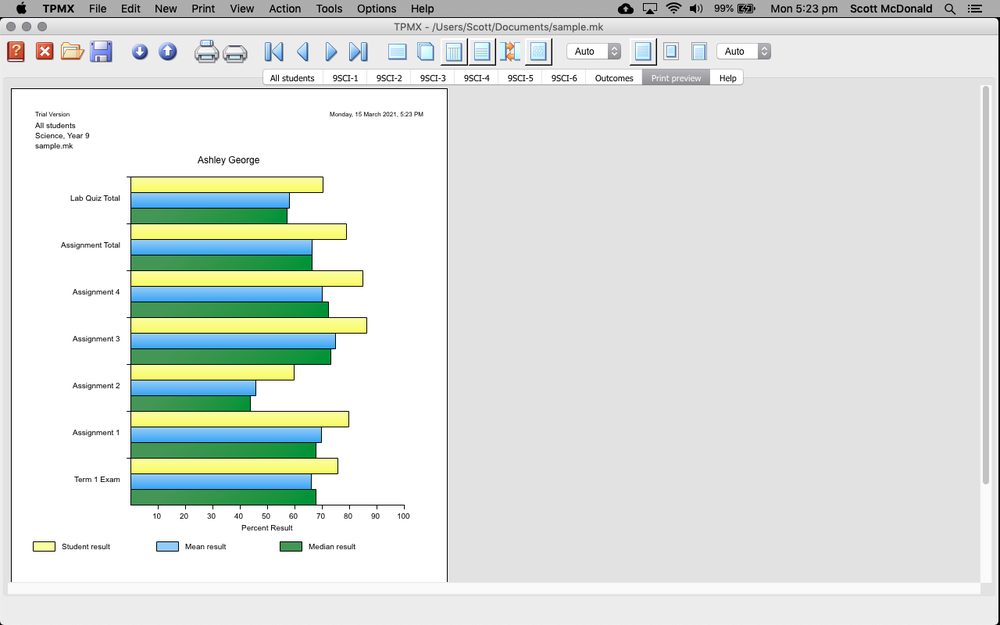This screenshot has height=625, width=1000.
Task: Click the blue down arrow icon
Action: 140,52
